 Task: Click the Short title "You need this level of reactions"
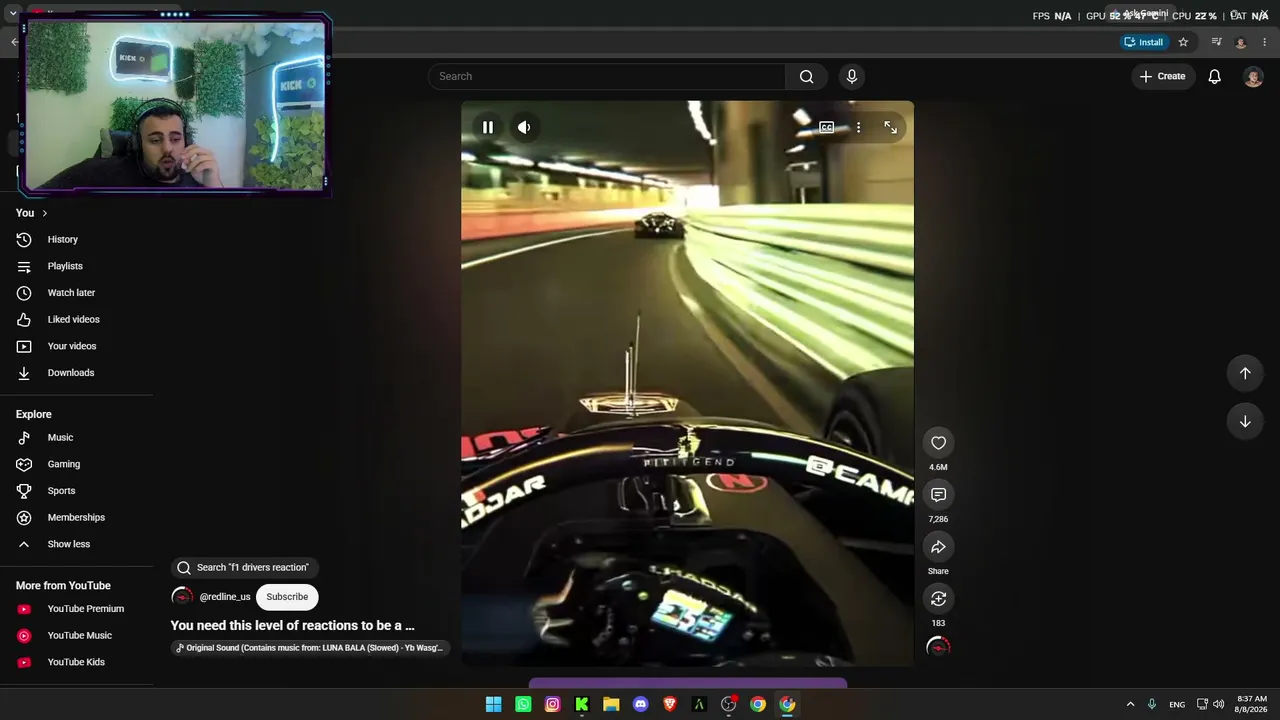pos(292,625)
